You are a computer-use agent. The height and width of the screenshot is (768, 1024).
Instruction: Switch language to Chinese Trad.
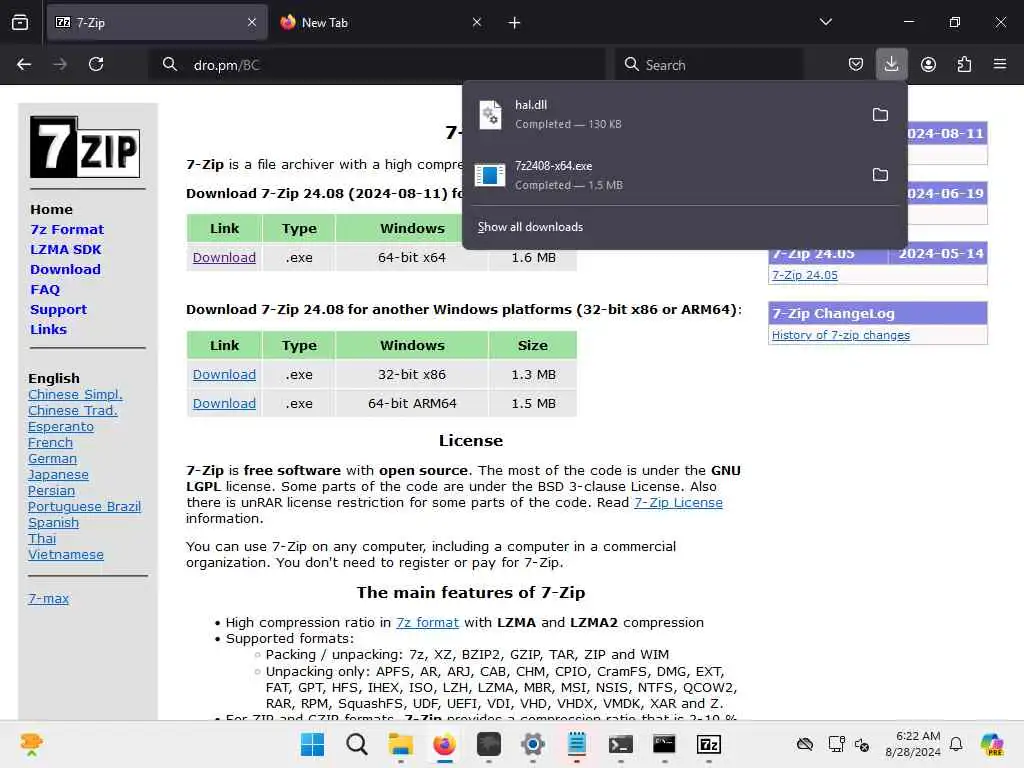point(72,410)
